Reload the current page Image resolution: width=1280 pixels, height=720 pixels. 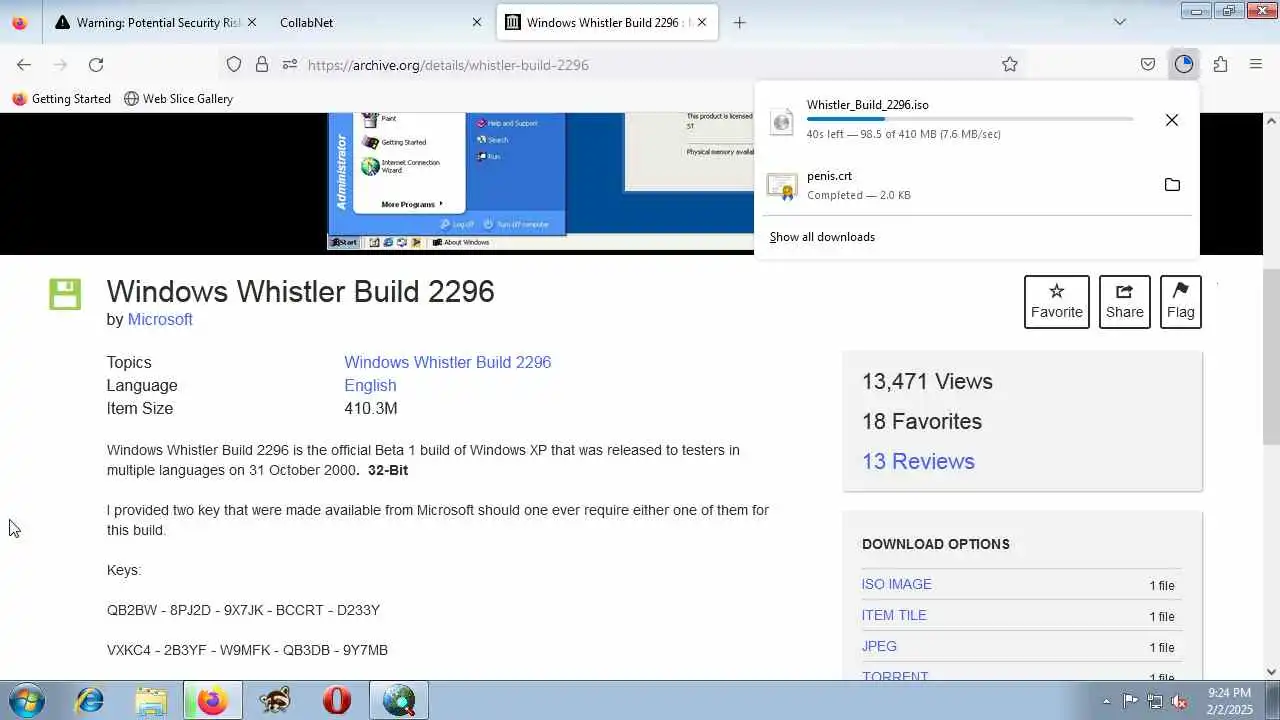click(96, 64)
